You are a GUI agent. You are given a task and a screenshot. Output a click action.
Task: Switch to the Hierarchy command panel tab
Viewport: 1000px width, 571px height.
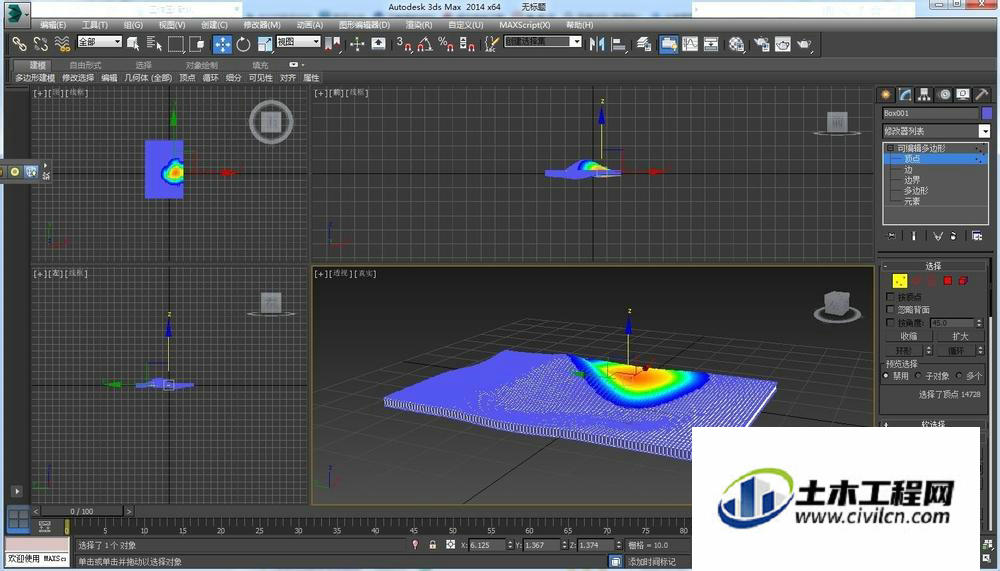[x=924, y=94]
